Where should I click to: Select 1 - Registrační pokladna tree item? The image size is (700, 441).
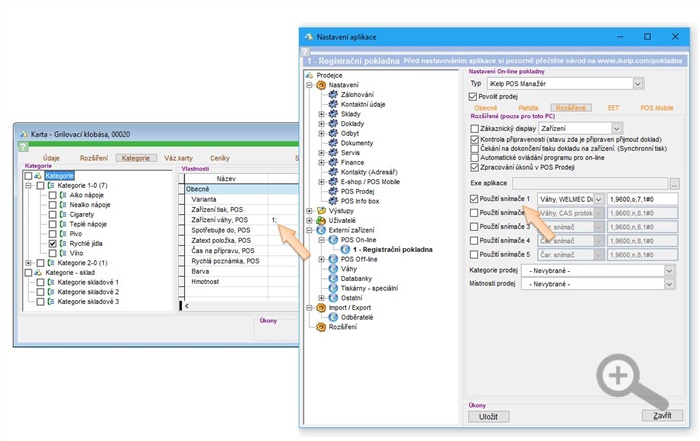click(393, 250)
